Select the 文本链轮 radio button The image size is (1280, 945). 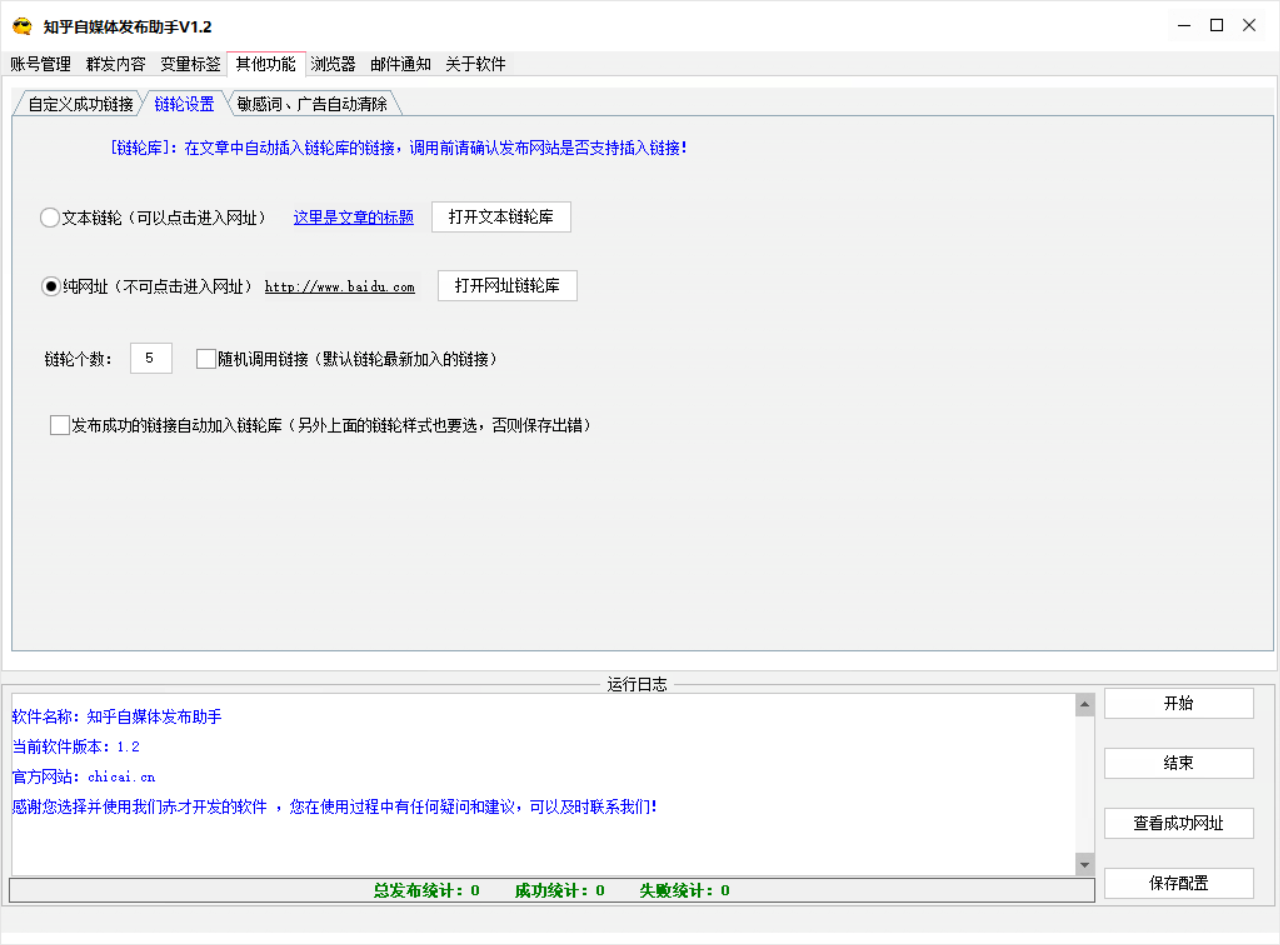tap(50, 218)
